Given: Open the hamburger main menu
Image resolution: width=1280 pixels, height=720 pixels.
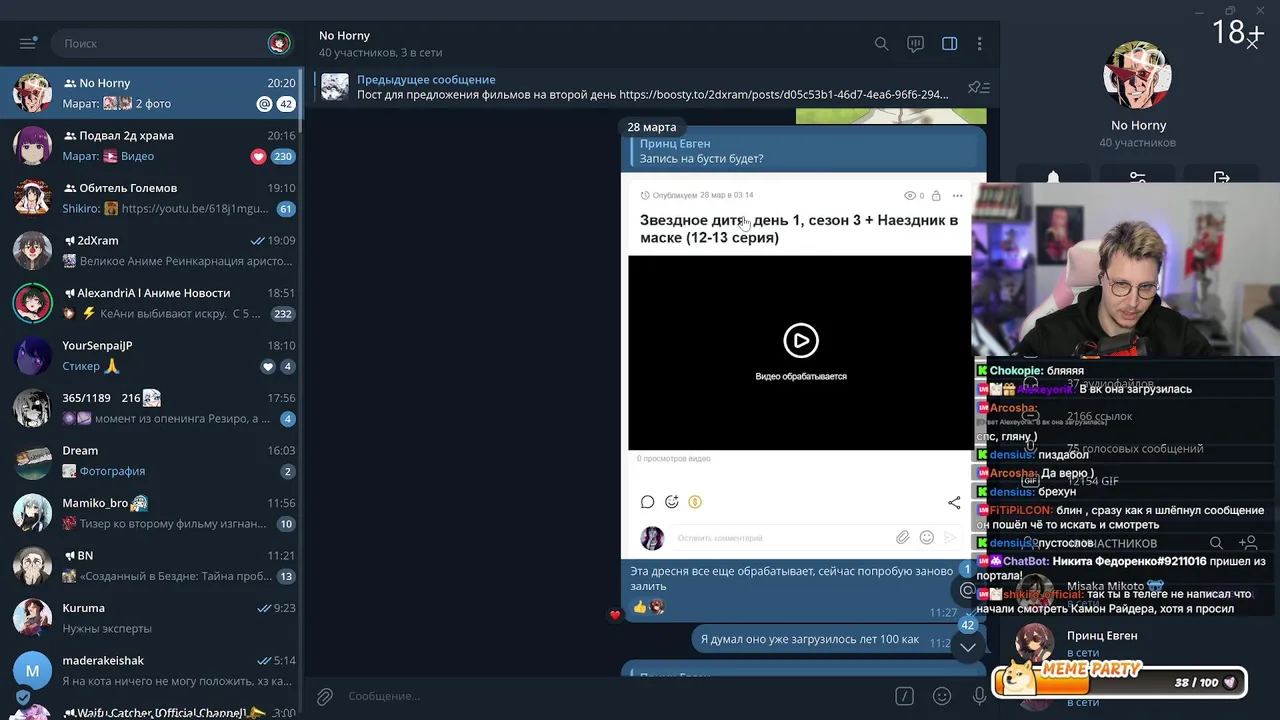Looking at the screenshot, I should point(28,43).
